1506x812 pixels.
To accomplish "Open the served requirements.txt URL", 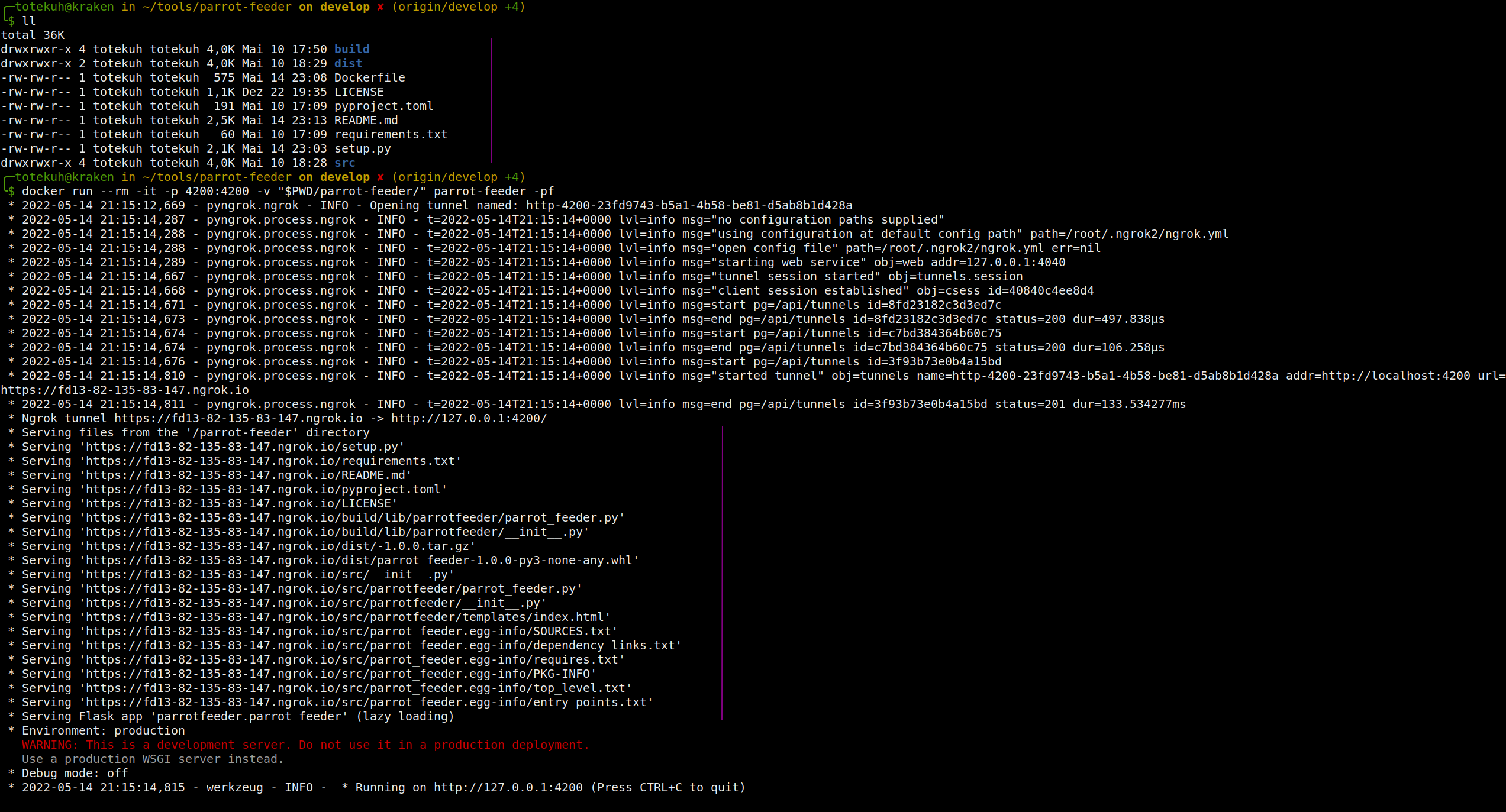I will [271, 461].
